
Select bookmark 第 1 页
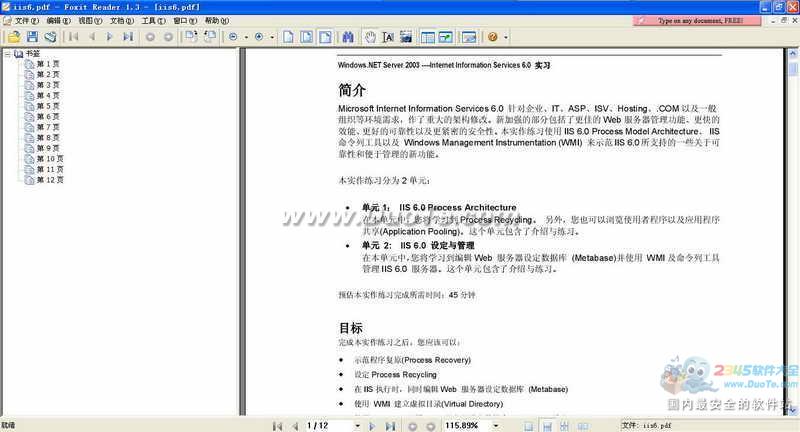pyautogui.click(x=47, y=64)
